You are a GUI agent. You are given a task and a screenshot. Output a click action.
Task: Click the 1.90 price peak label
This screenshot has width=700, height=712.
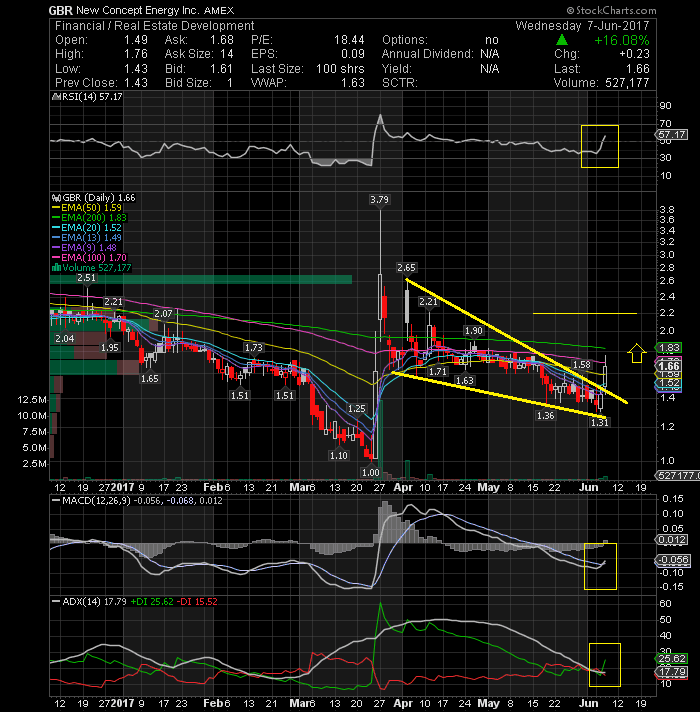coord(473,331)
